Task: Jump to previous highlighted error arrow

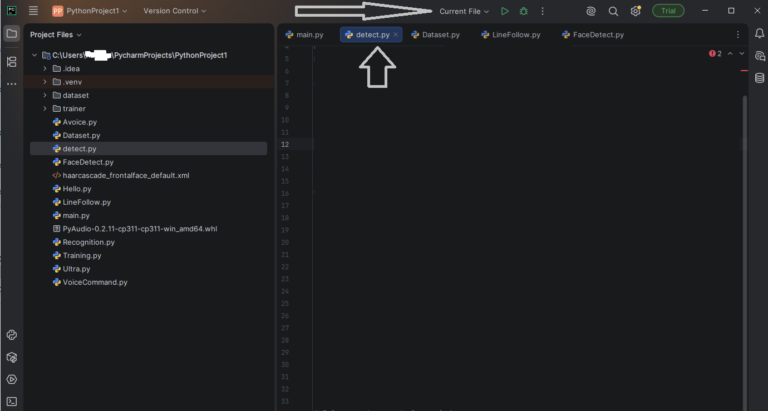Action: tap(730, 53)
